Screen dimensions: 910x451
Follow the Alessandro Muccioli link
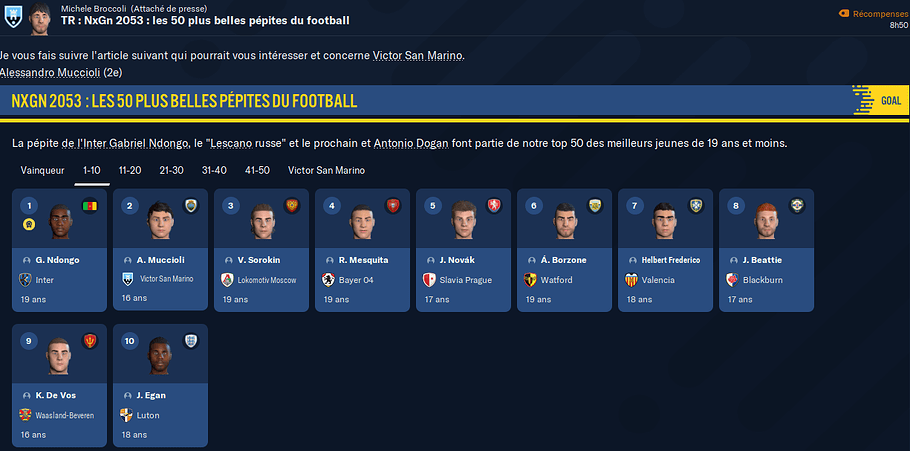(49, 73)
